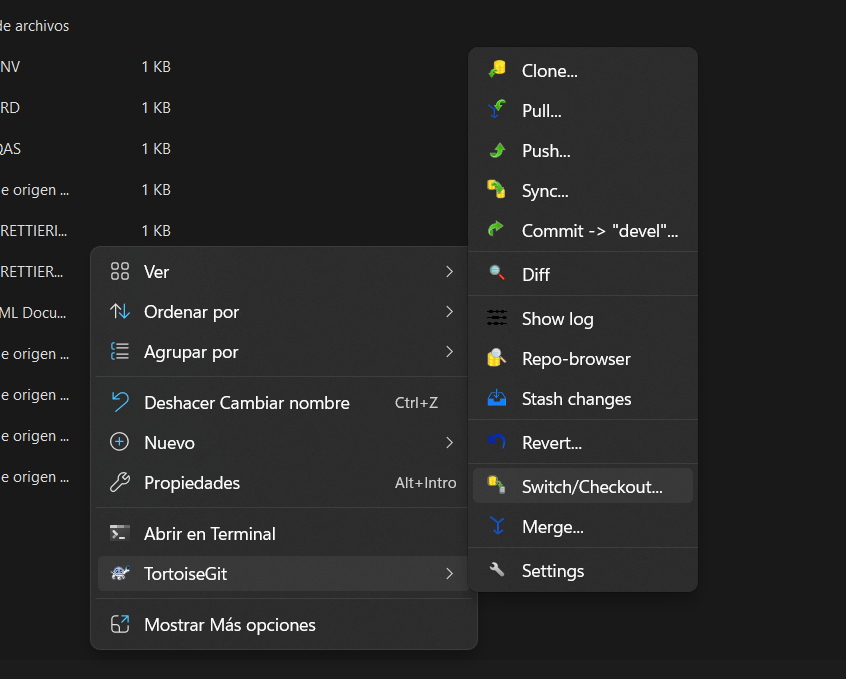Open Propiedades from the context menu

[x=192, y=483]
